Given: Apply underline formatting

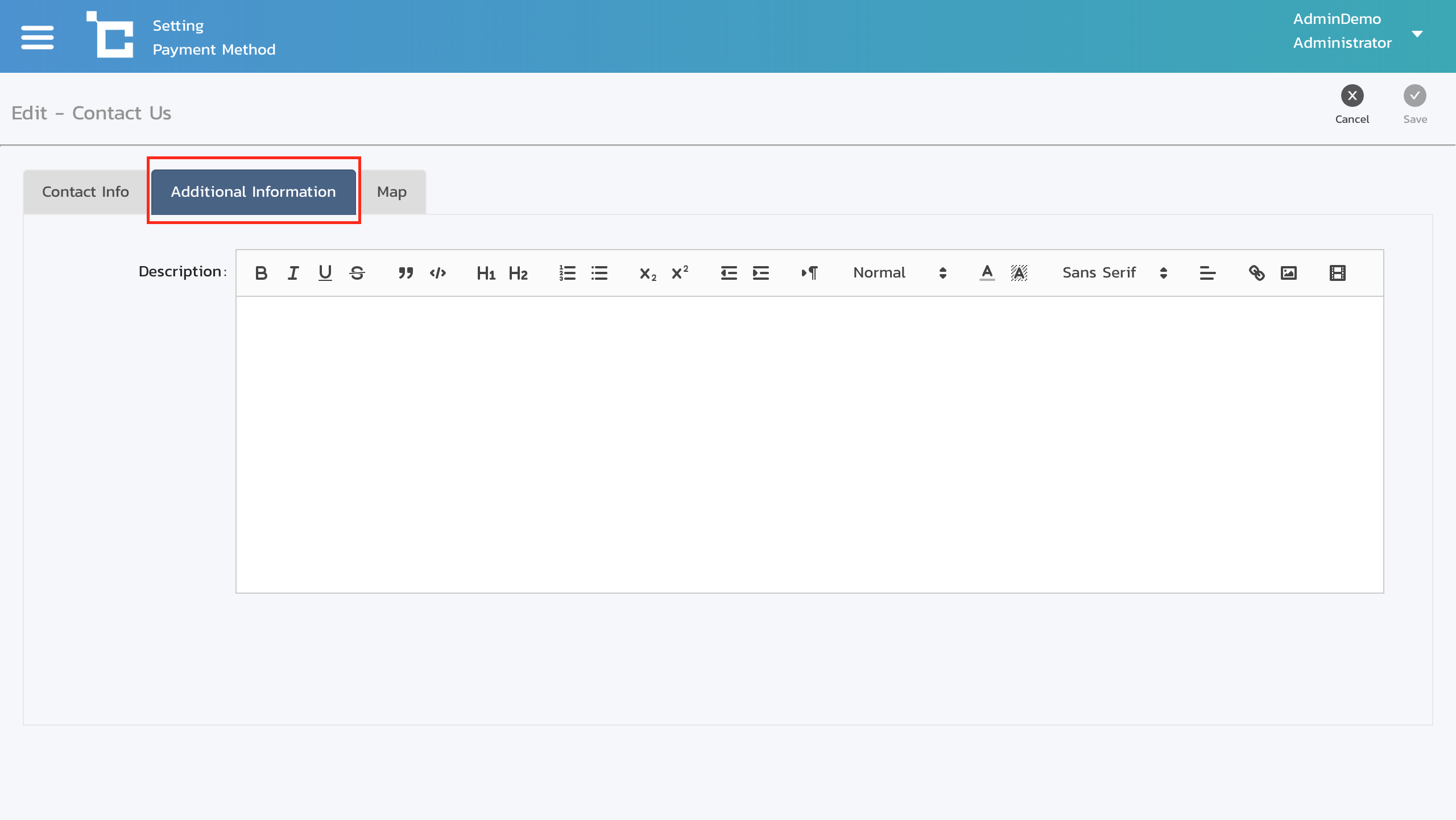Looking at the screenshot, I should [325, 274].
